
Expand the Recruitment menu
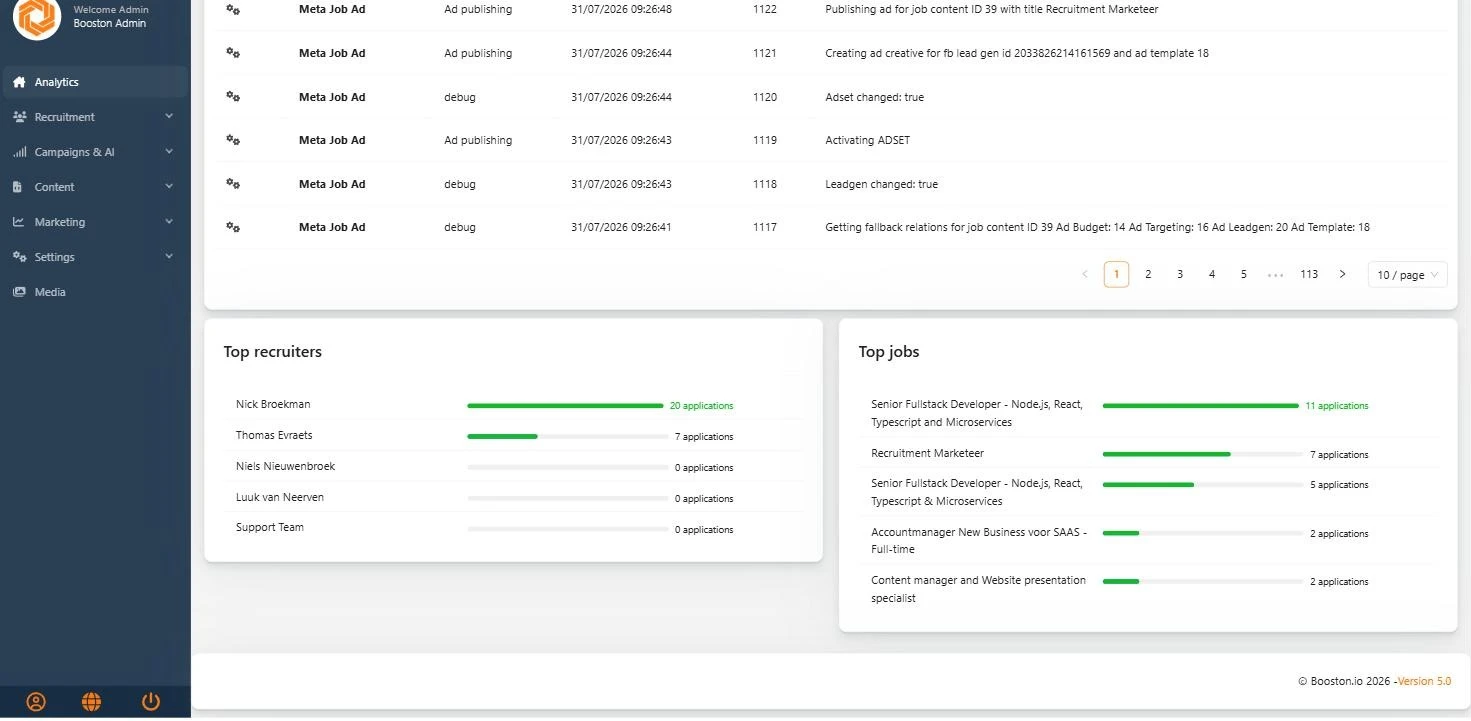[94, 117]
